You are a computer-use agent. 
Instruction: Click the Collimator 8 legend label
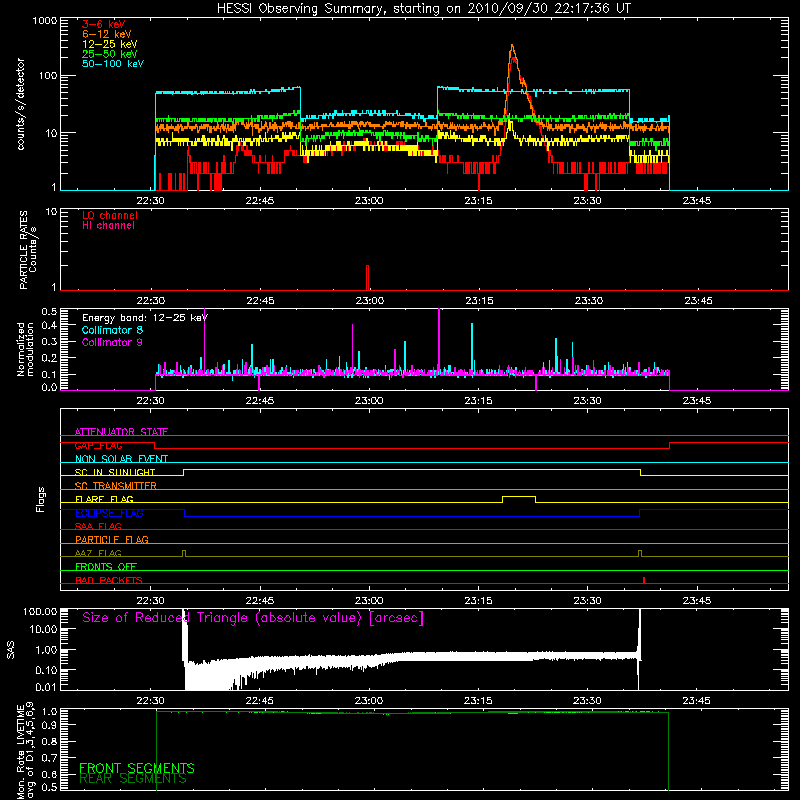click(112, 330)
